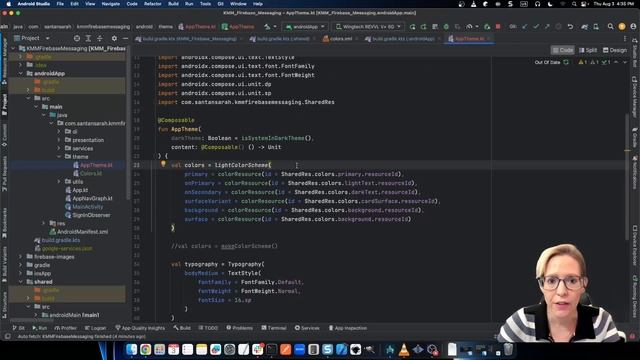This screenshot has height=360, width=640.
Task: Click the Debug bug icon in toolbar
Action: point(446,27)
